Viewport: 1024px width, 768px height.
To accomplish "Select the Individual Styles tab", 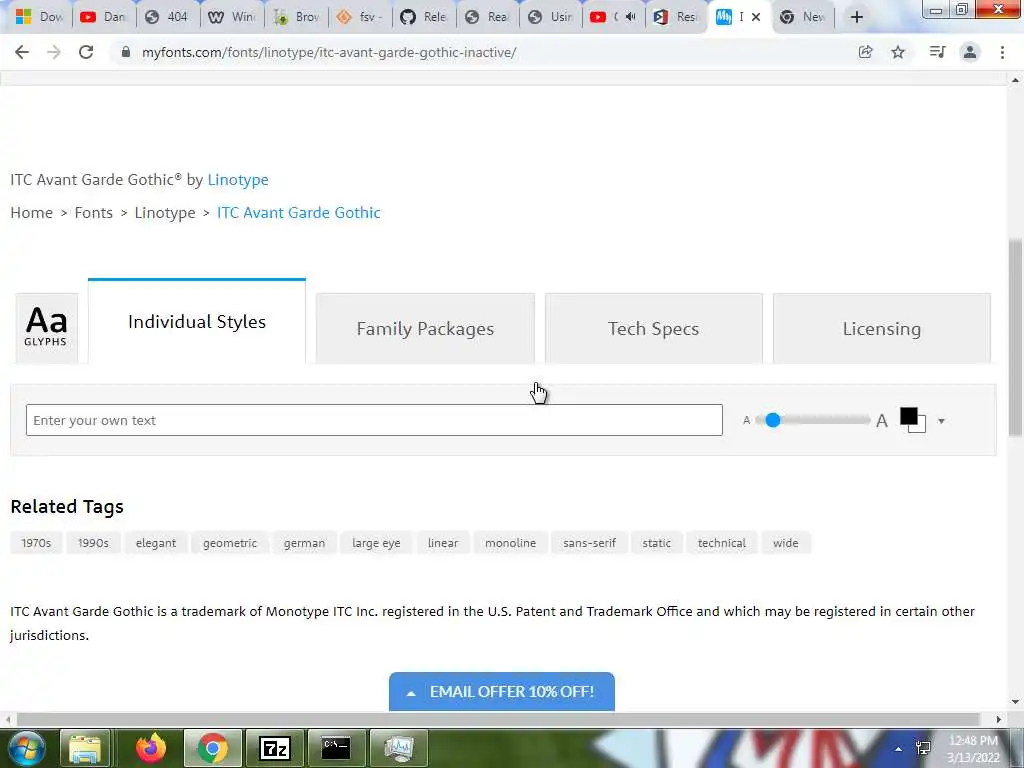I will point(197,321).
